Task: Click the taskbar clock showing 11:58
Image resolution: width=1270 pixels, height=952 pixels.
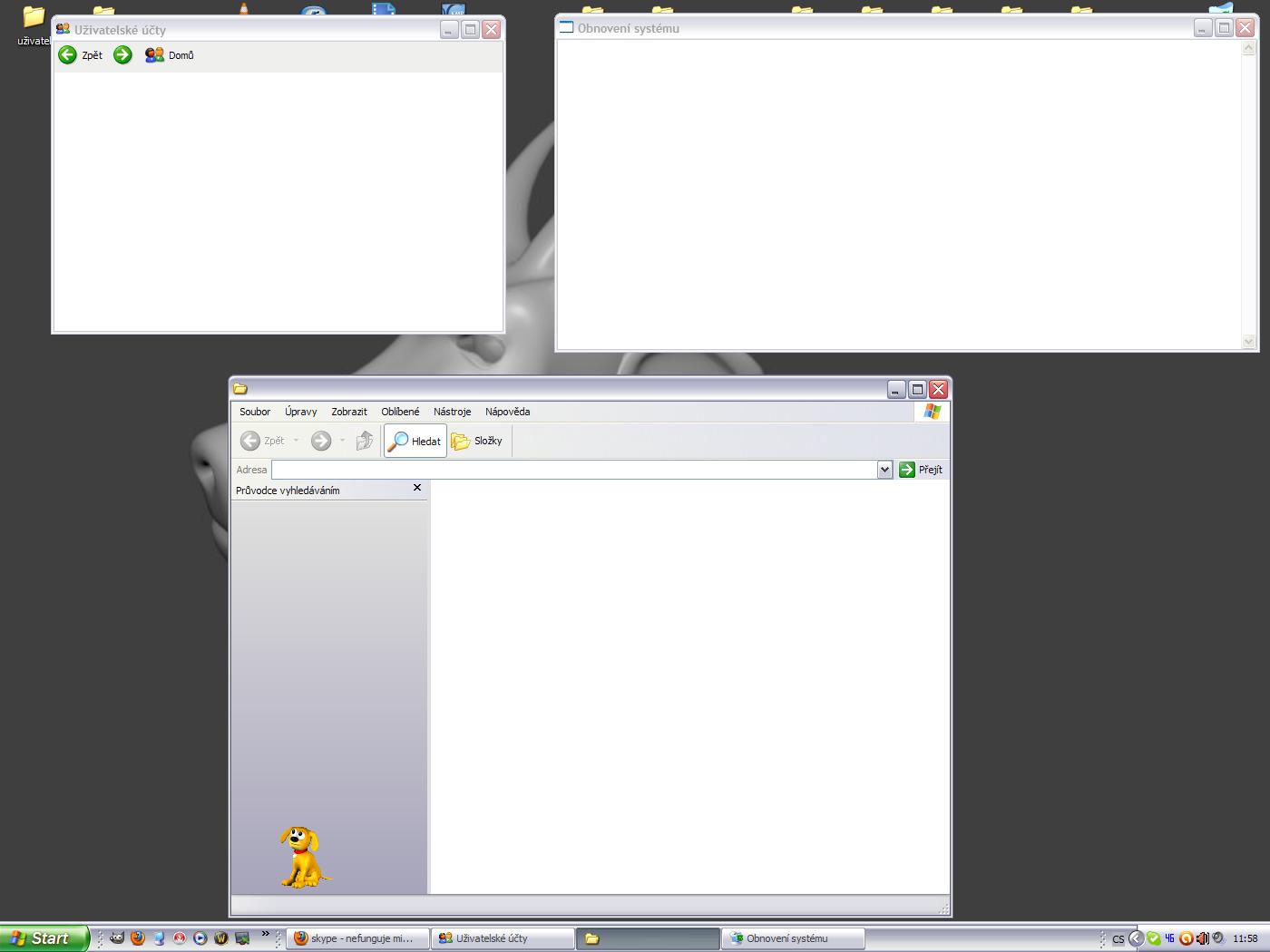Action: click(x=1246, y=938)
